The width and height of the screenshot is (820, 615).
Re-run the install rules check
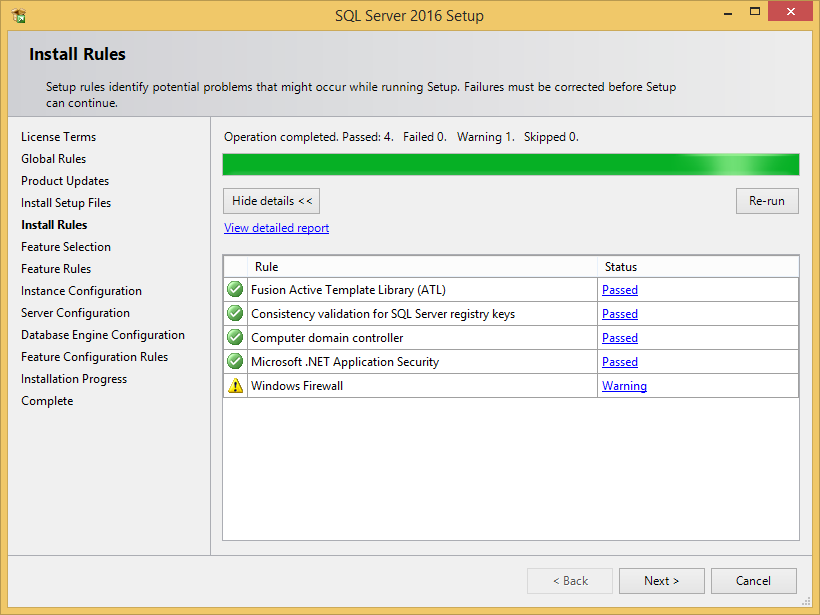(x=767, y=201)
